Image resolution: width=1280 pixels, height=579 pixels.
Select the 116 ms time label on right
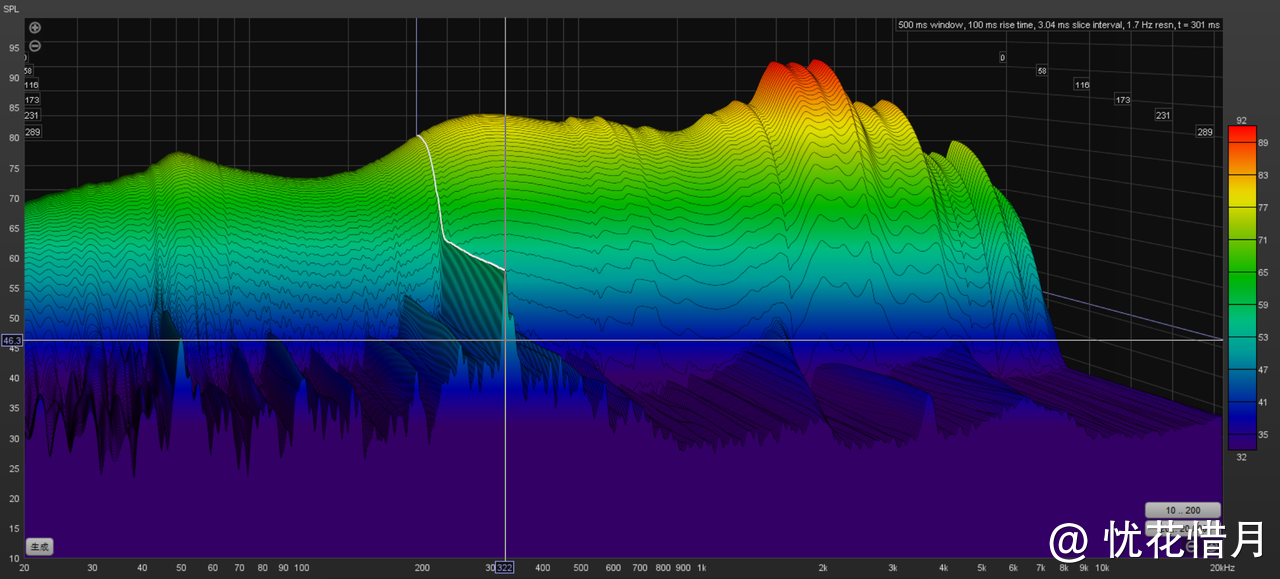1082,85
